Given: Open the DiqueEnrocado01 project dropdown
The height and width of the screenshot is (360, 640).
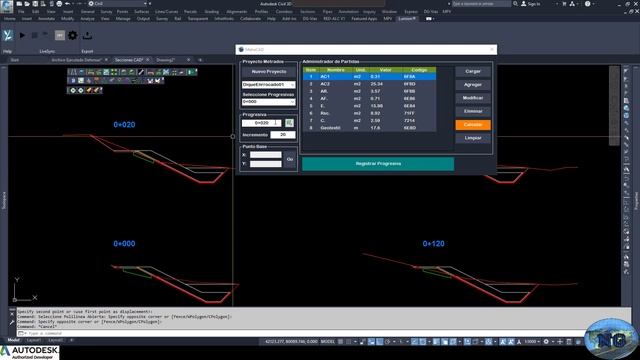Looking at the screenshot, I should click(x=269, y=84).
